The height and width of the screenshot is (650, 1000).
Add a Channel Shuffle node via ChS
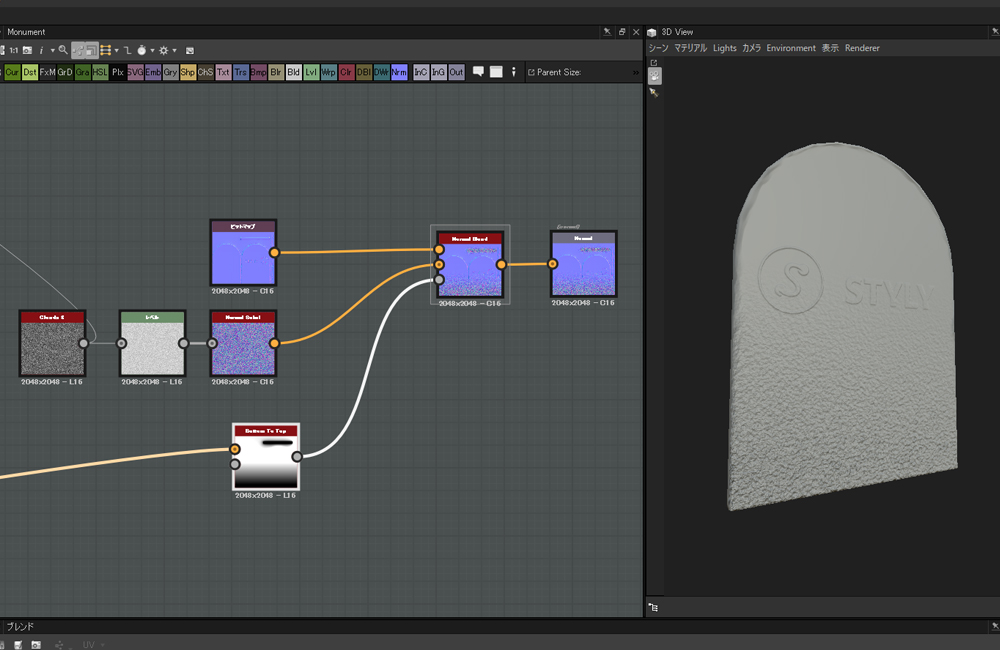pos(205,72)
